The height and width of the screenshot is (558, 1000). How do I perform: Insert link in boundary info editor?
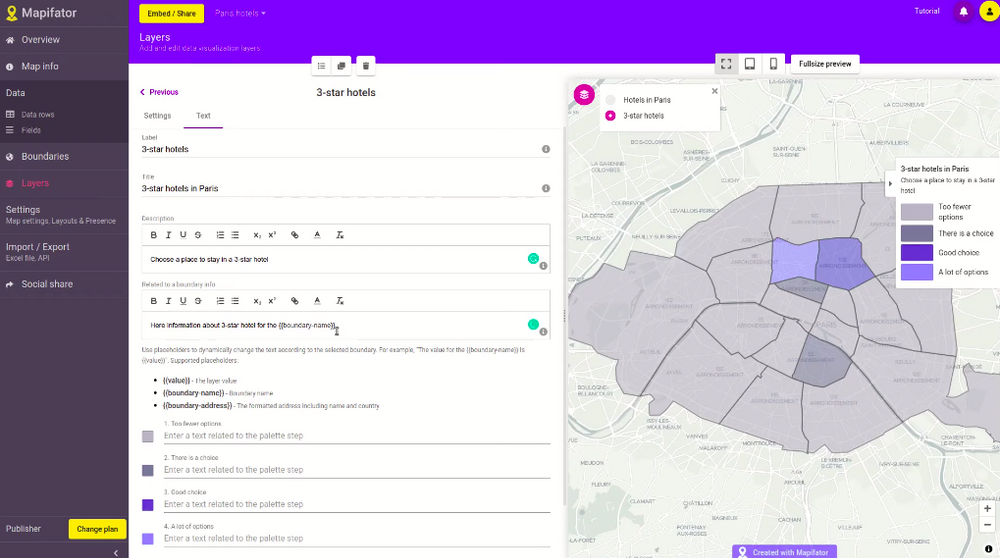[x=295, y=300]
